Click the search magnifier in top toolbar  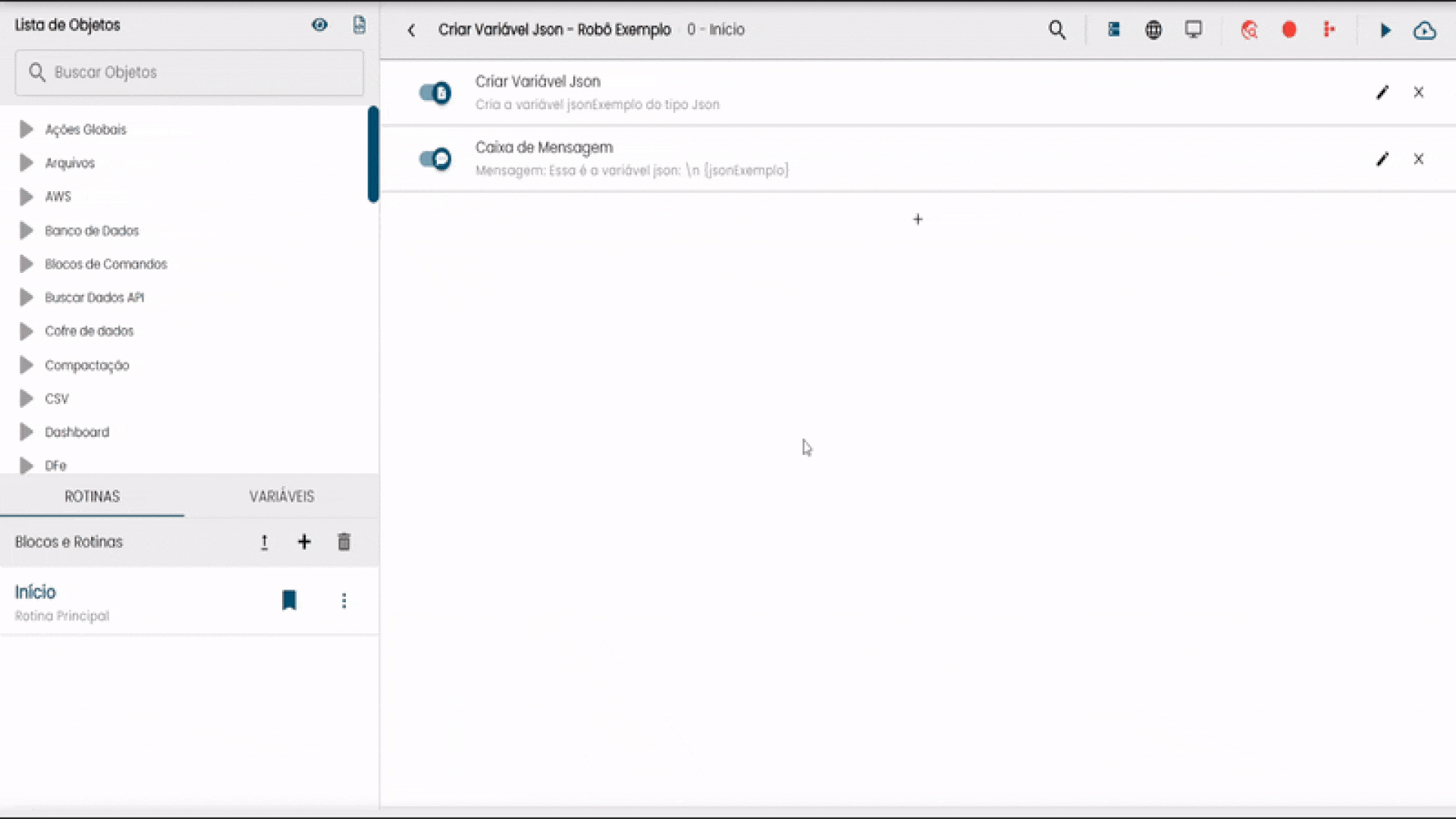coord(1057,30)
